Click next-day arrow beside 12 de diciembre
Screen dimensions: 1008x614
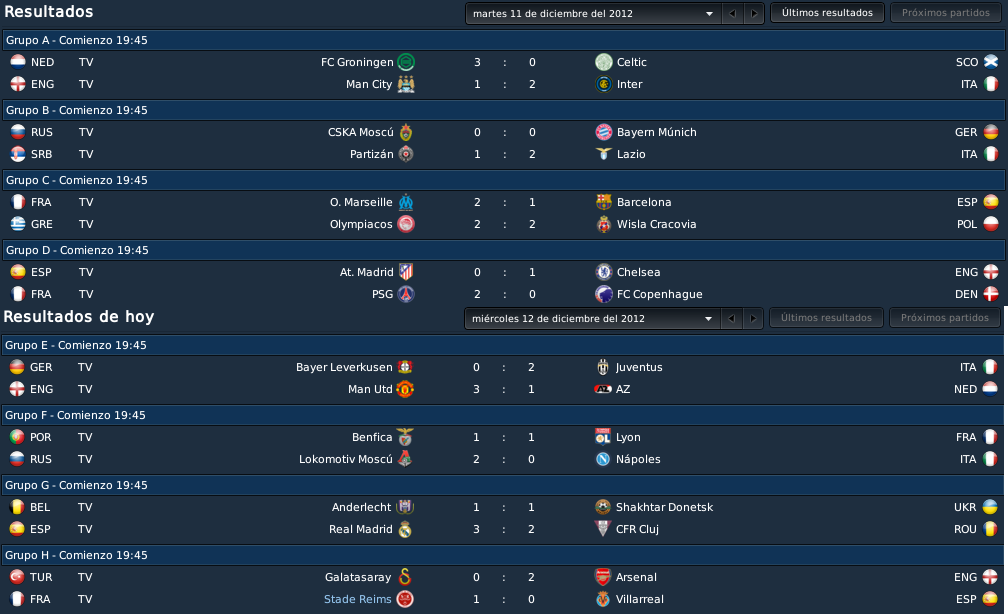pyautogui.click(x=753, y=318)
